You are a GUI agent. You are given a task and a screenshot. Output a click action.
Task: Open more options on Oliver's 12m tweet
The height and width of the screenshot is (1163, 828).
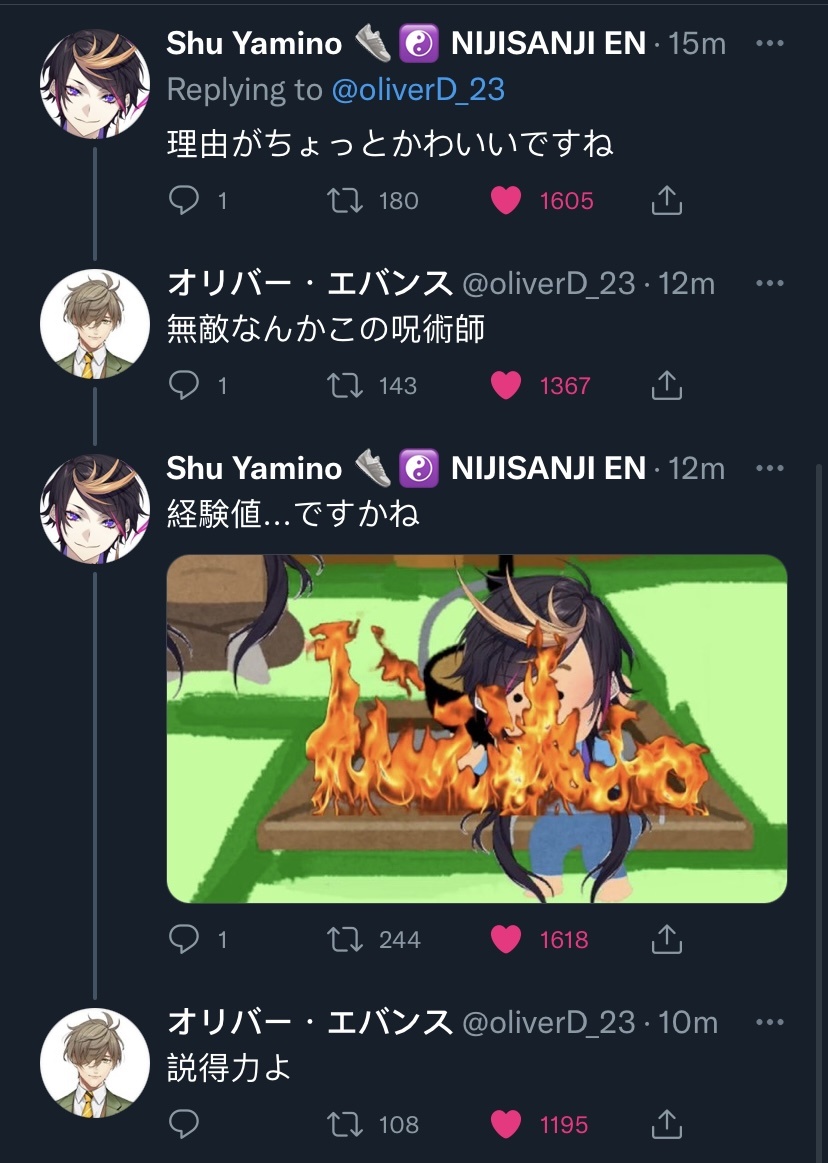pos(769,283)
